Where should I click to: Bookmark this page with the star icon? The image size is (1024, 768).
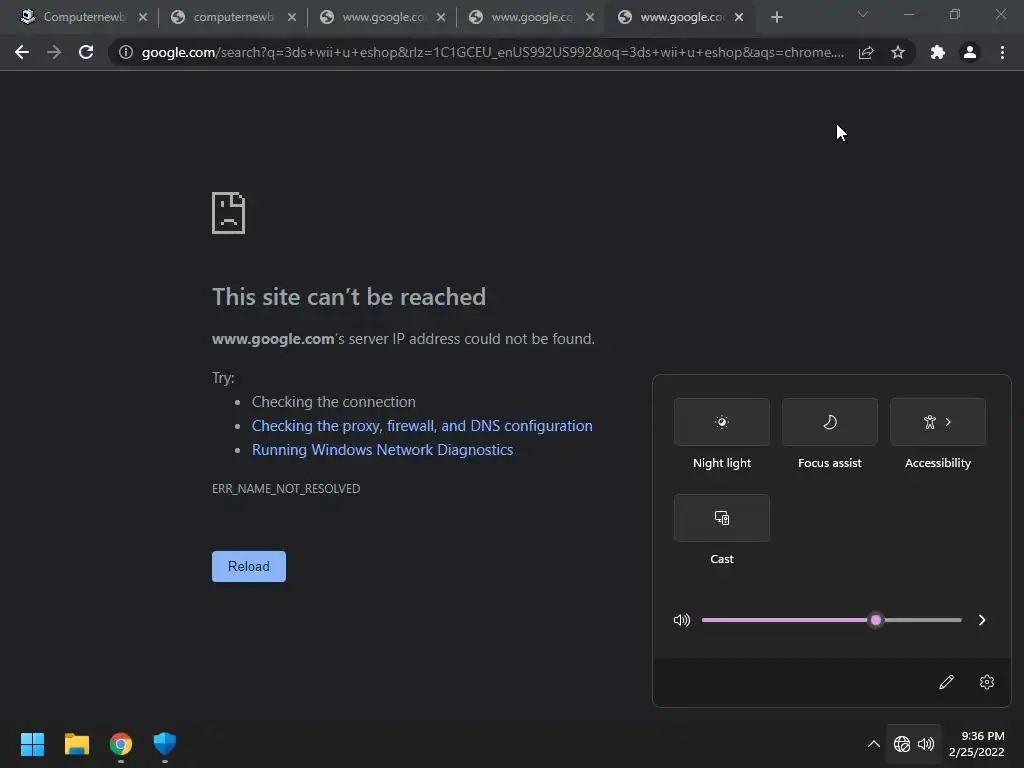(898, 52)
